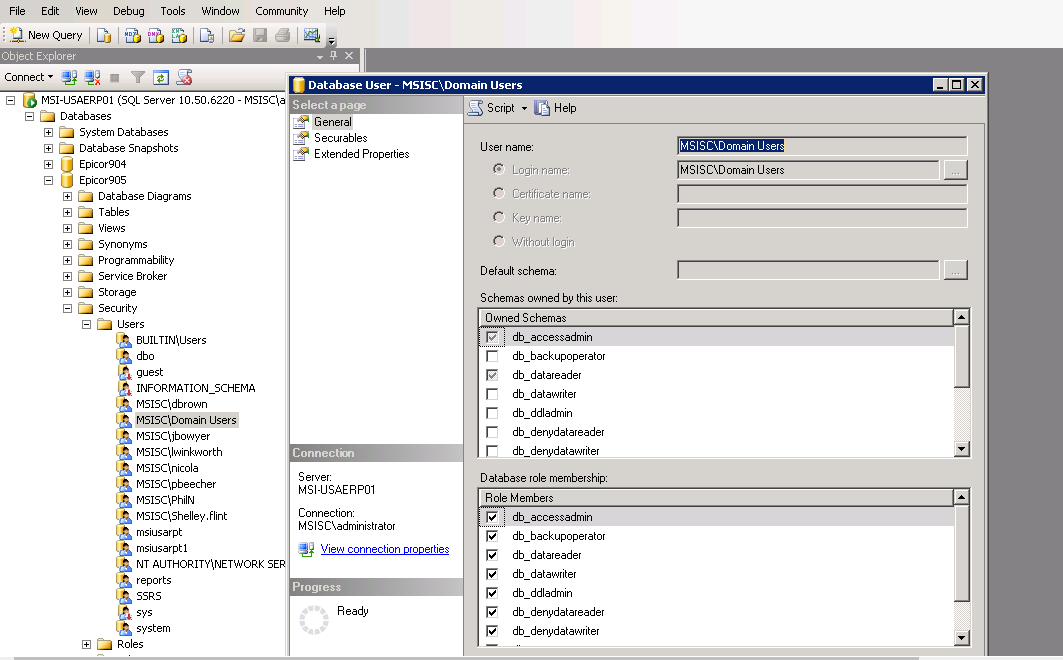This screenshot has width=1063, height=660.
Task: Uncheck db_denydatawriter in Role Members
Action: click(492, 631)
